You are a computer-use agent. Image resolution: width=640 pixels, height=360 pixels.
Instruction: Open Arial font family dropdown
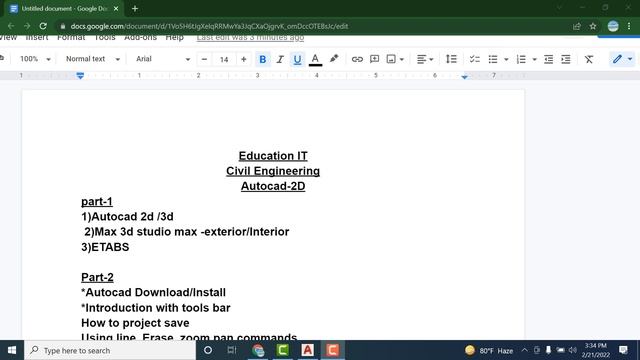tap(163, 59)
